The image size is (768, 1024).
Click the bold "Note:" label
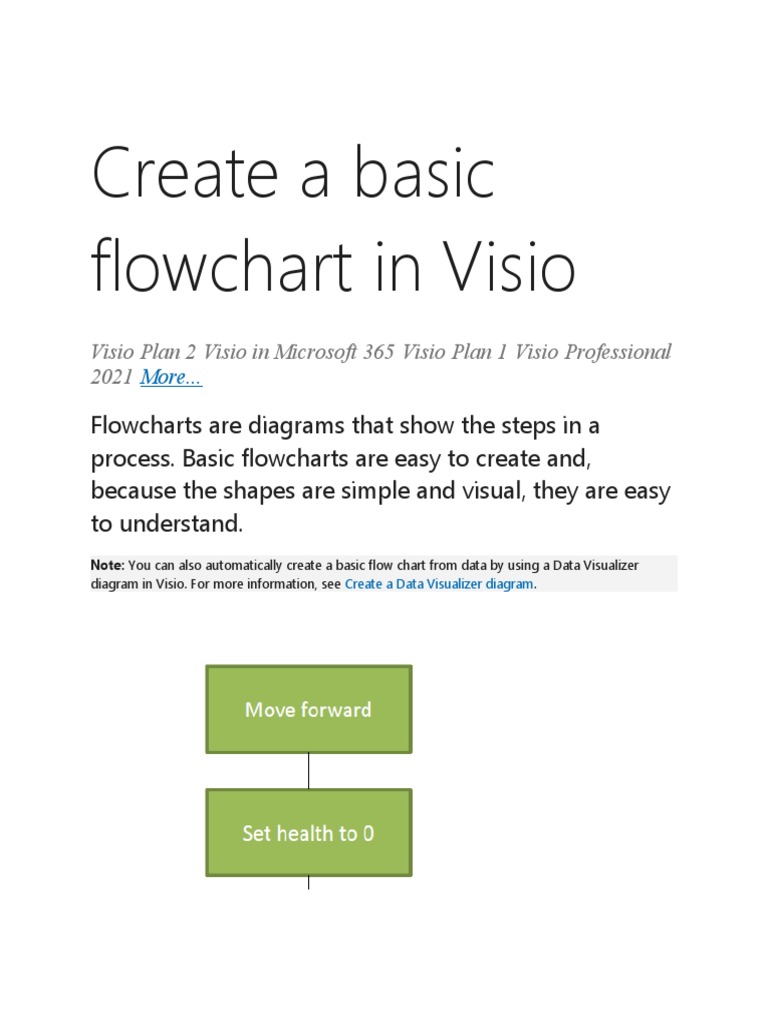click(108, 566)
